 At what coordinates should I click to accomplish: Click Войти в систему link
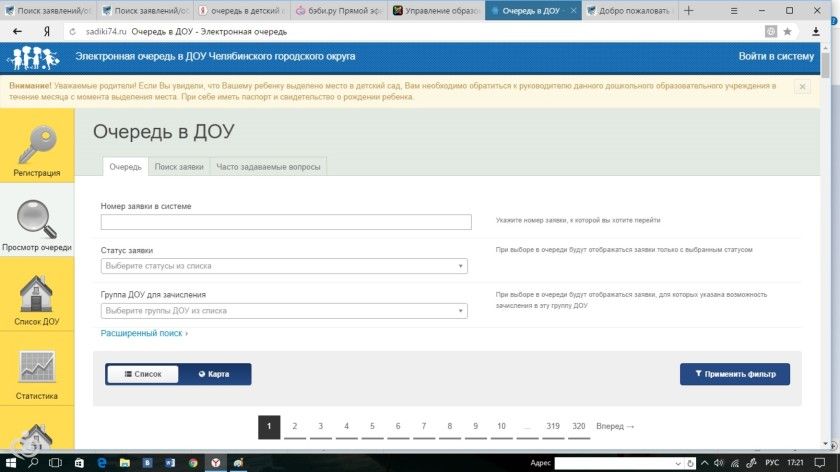coord(776,56)
